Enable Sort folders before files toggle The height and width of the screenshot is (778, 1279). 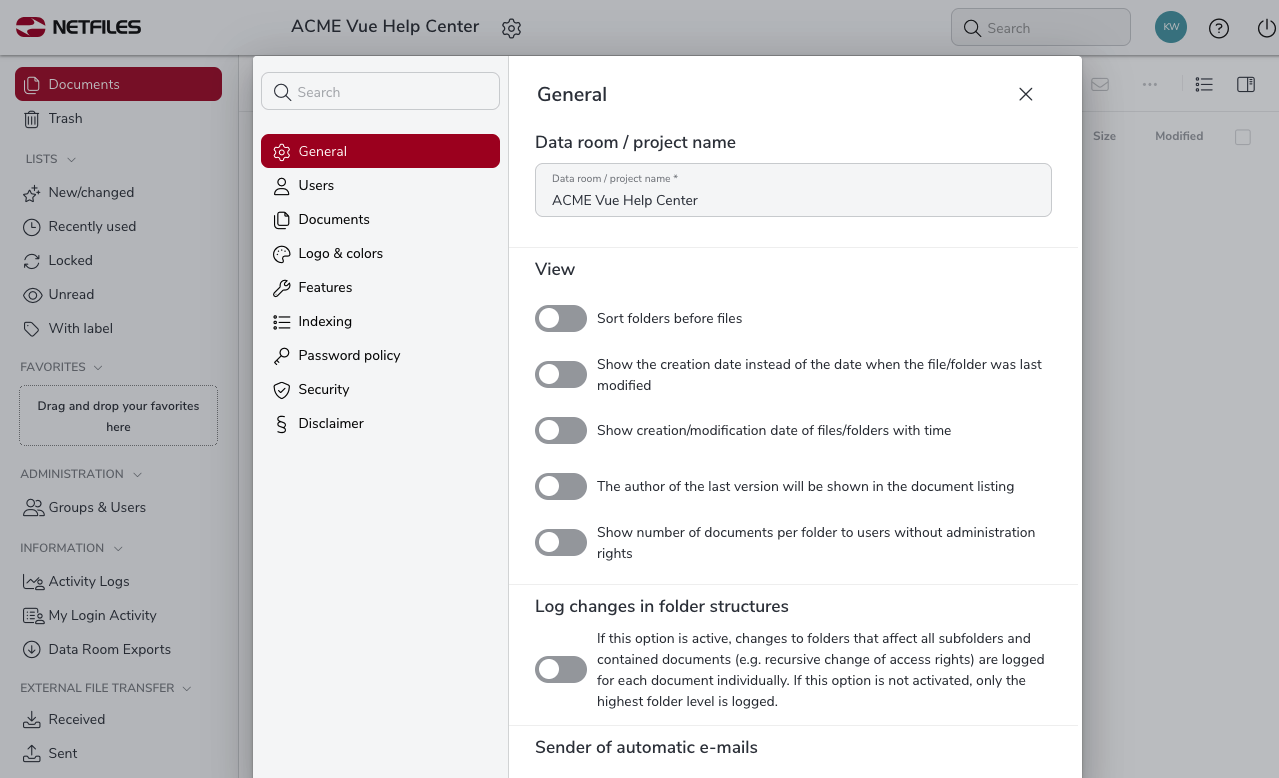pyautogui.click(x=561, y=319)
